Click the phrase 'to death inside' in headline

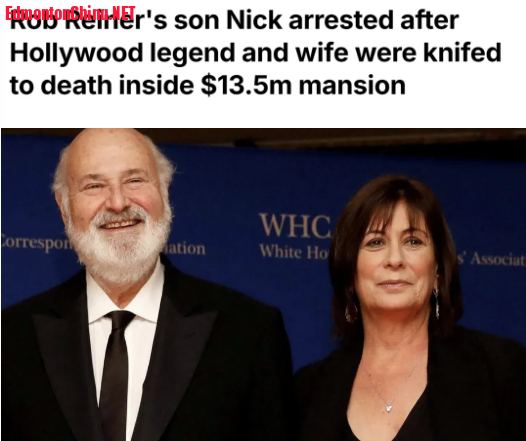point(102,85)
